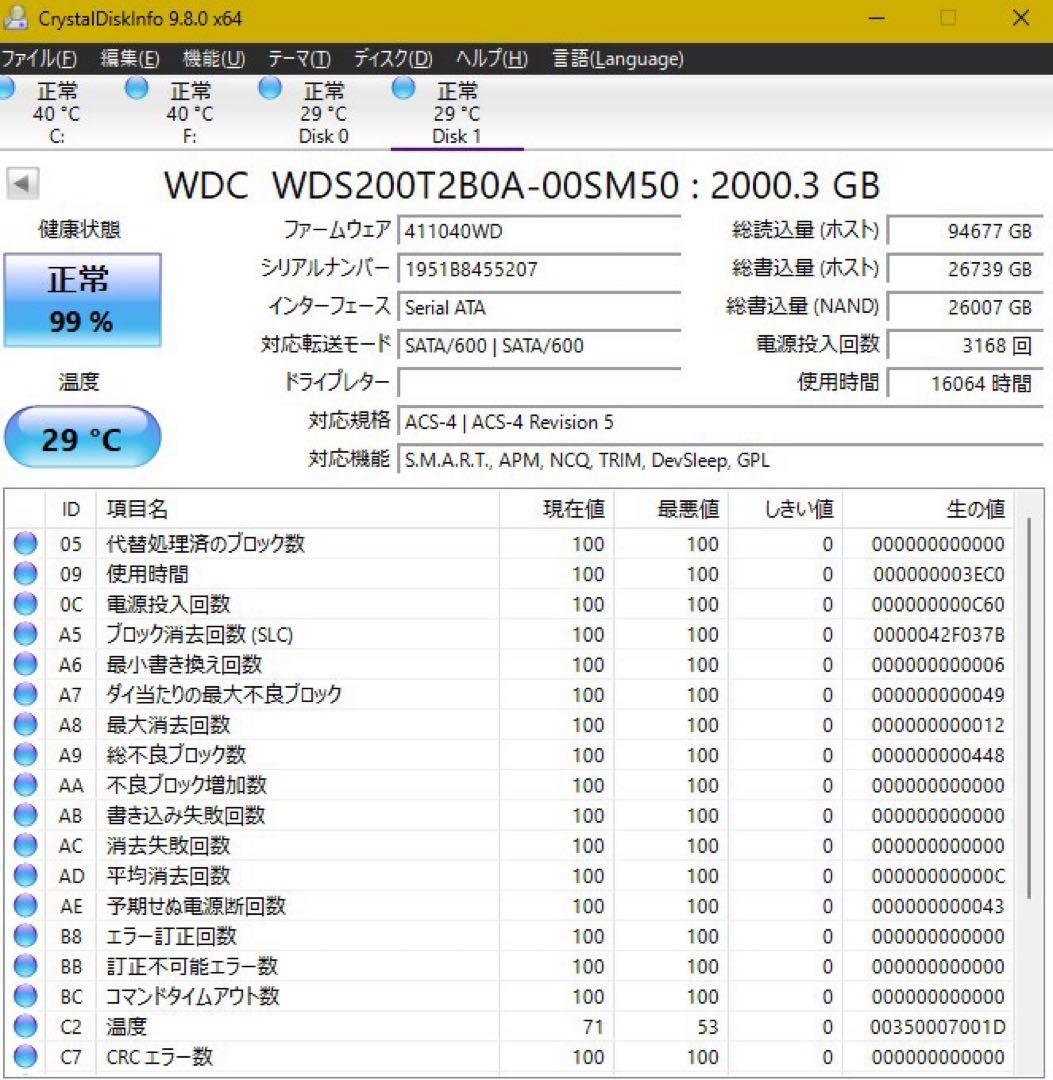Switch to the Disk 0 tab

pos(323,112)
